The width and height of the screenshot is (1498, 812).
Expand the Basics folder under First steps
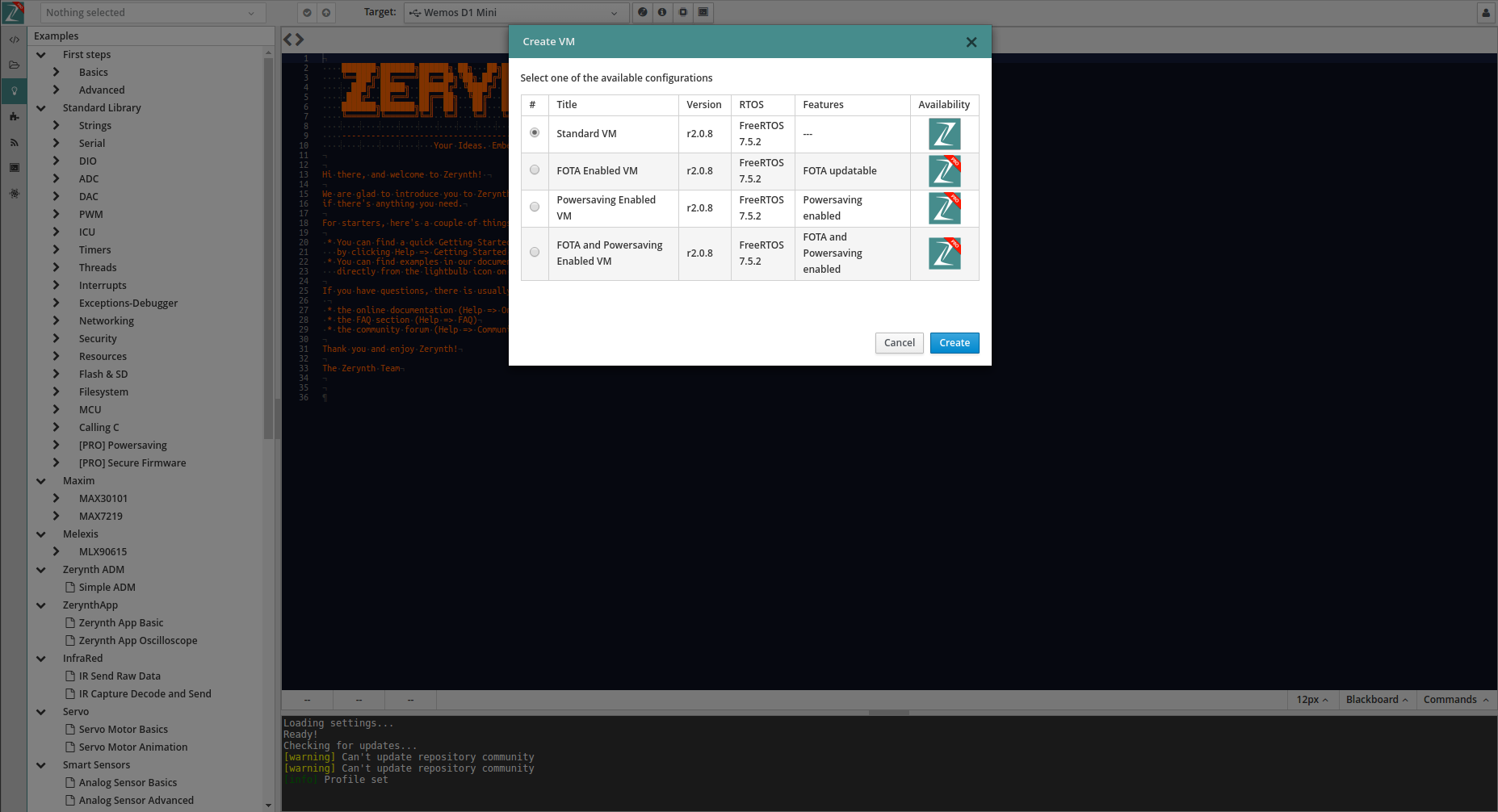click(57, 72)
